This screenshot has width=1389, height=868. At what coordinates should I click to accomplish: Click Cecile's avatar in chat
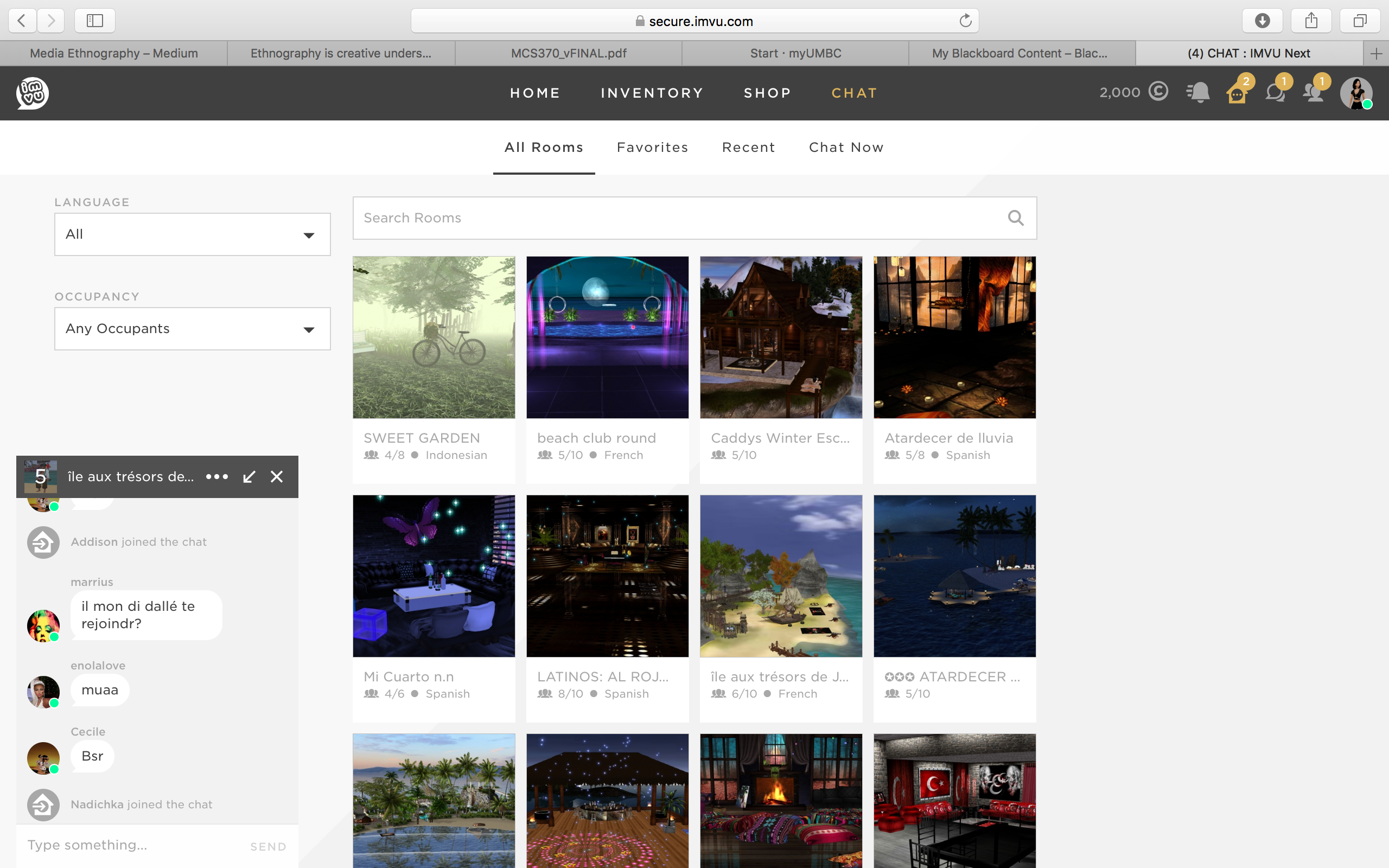43,758
